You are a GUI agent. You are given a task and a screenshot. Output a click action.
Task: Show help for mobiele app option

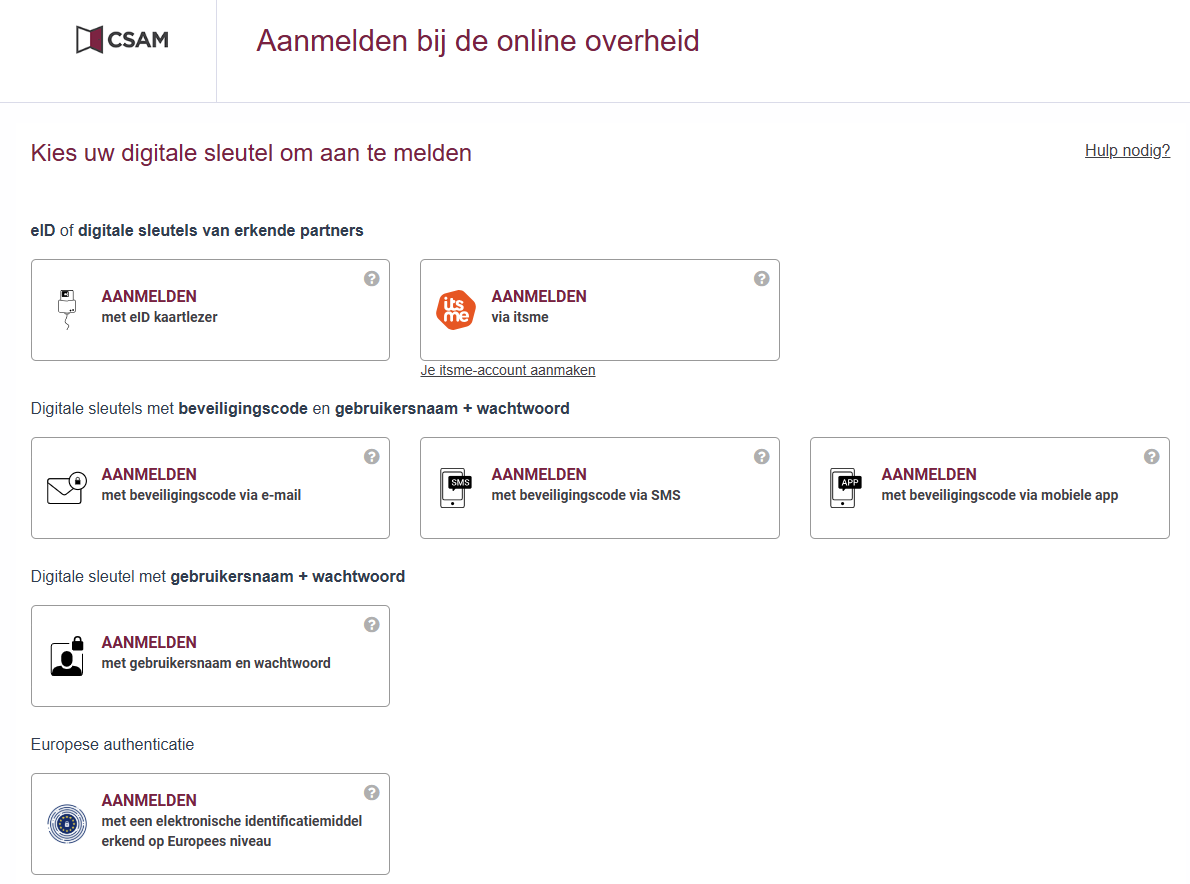click(1152, 457)
